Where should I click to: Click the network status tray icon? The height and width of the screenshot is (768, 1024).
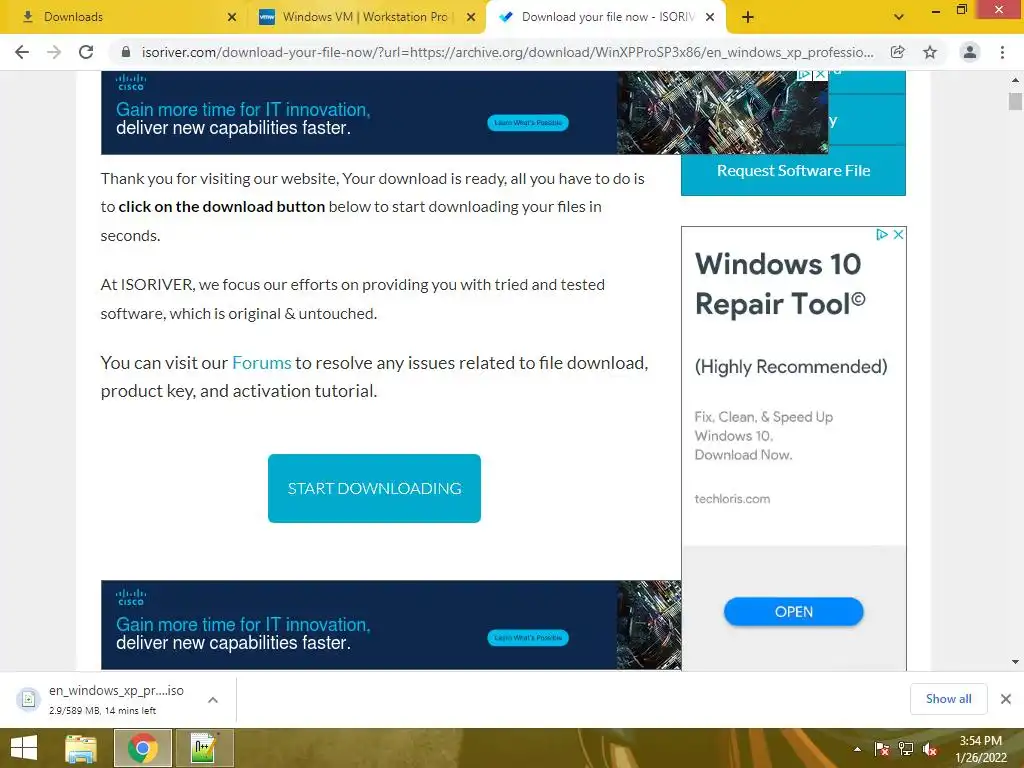906,749
